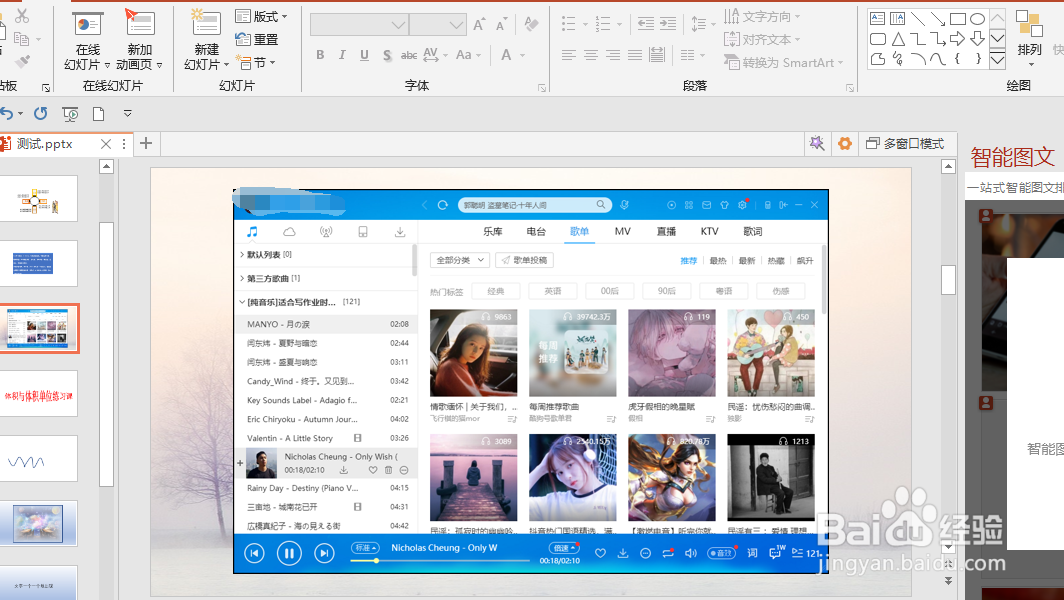Screen dimensions: 1064x600
Task: Toggle bold formatting
Action: [x=320, y=55]
